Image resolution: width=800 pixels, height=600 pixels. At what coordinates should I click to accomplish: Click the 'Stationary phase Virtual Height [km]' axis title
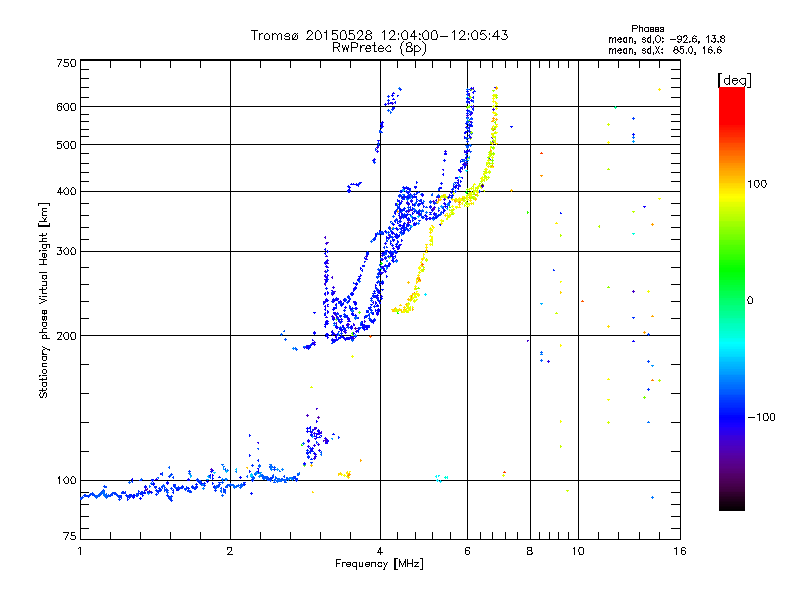43,300
